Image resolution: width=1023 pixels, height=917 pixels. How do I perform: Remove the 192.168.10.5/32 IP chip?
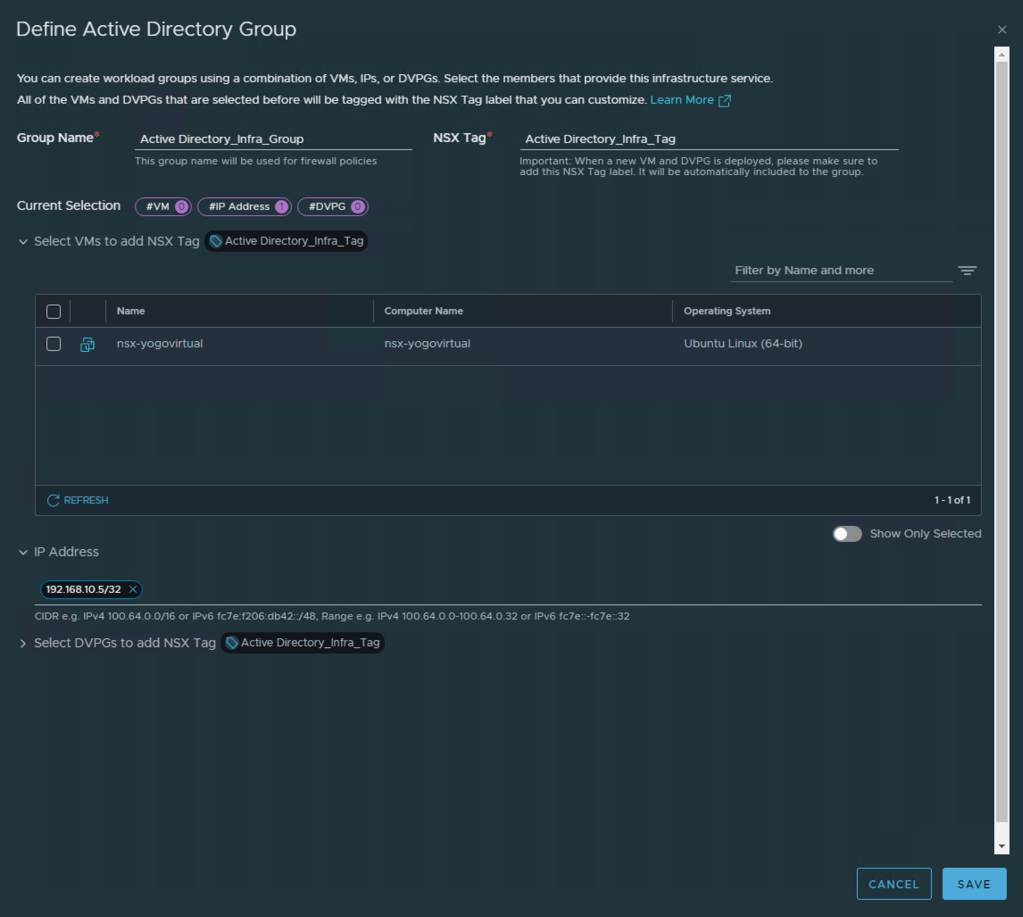(133, 590)
